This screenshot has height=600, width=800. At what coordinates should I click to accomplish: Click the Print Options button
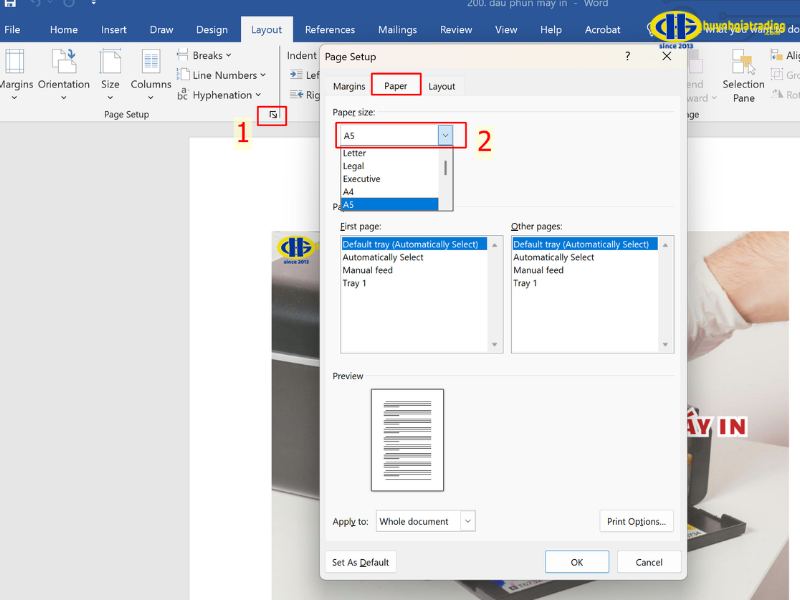(636, 521)
